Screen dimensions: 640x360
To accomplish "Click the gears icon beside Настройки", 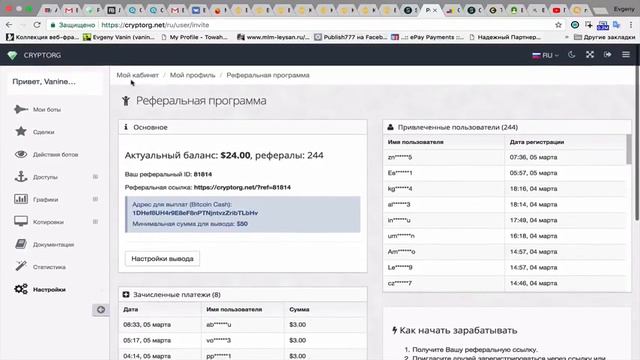I will point(21,289).
